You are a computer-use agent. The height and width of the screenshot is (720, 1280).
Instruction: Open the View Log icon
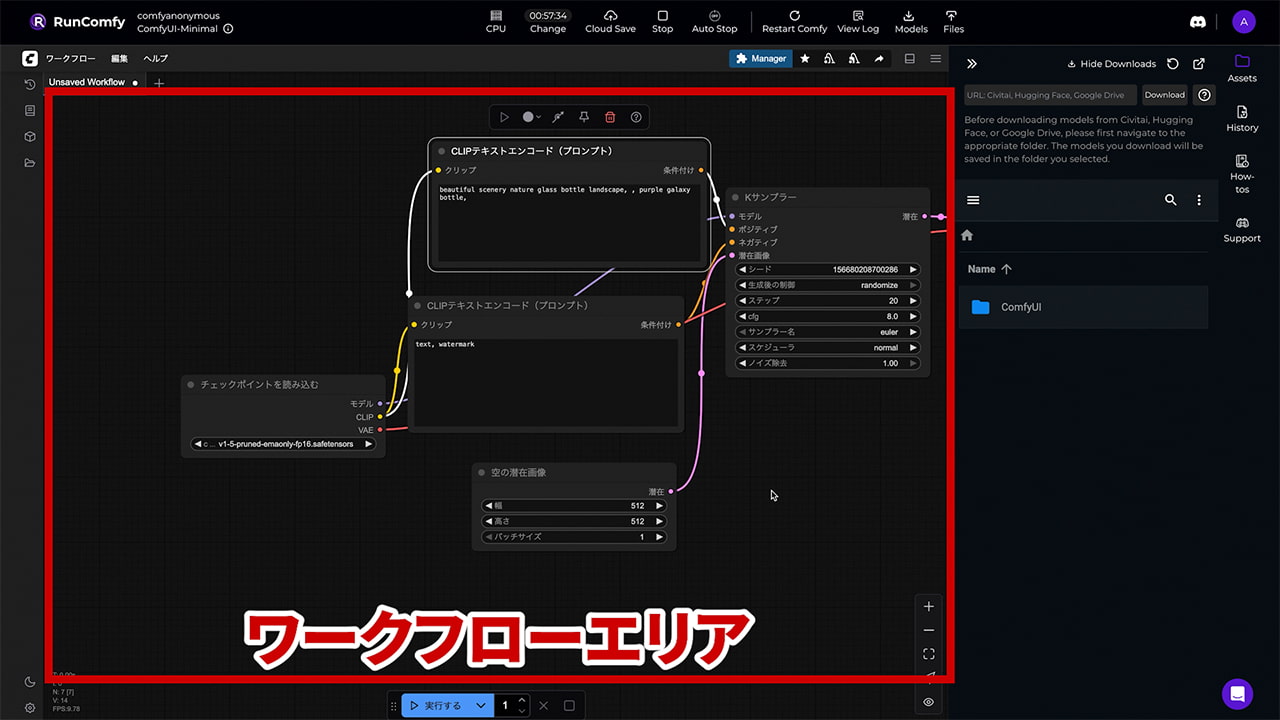pos(858,21)
